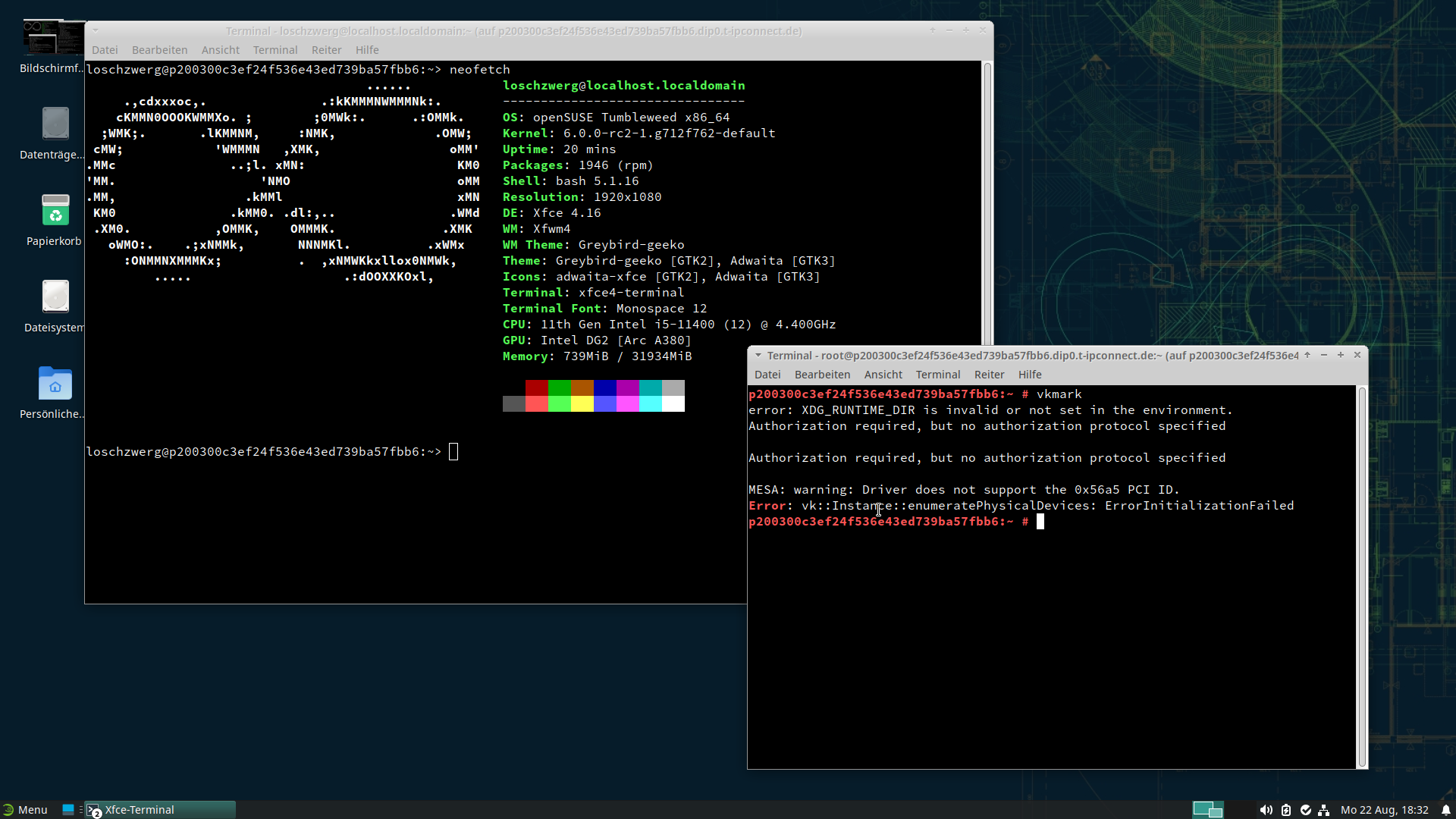Click the volume speaker tray icon

point(1266,810)
